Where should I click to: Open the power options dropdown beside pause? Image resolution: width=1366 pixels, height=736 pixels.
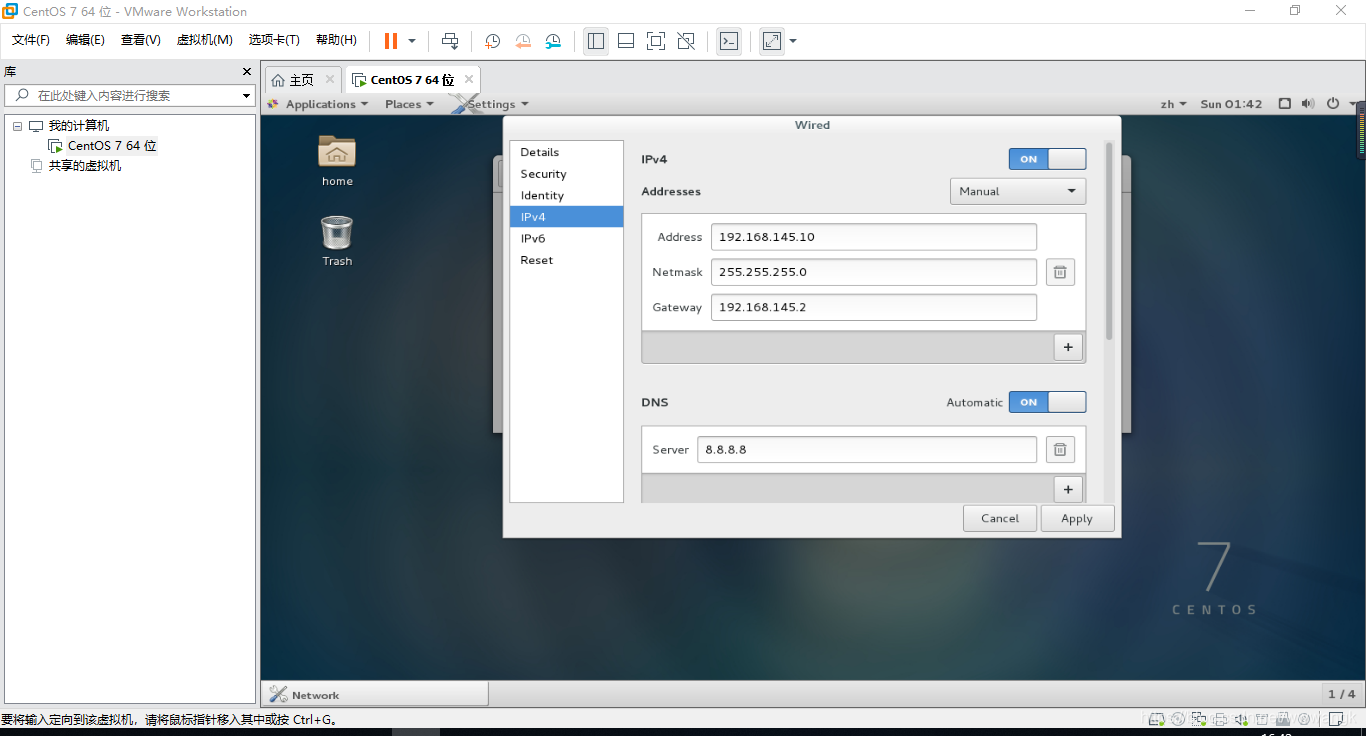(x=412, y=41)
